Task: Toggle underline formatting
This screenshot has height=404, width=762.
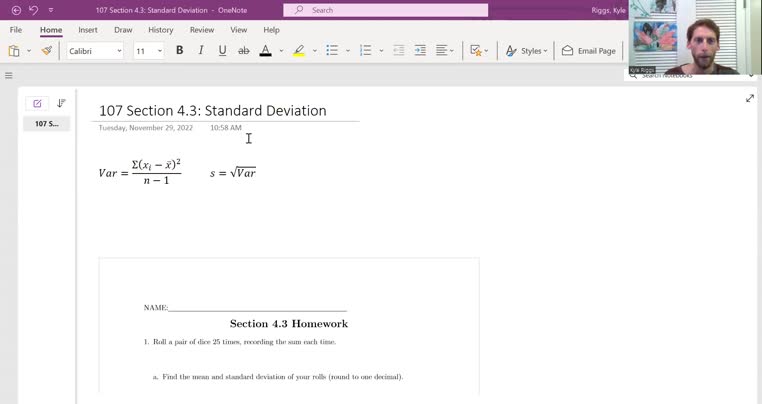Action: (x=222, y=51)
